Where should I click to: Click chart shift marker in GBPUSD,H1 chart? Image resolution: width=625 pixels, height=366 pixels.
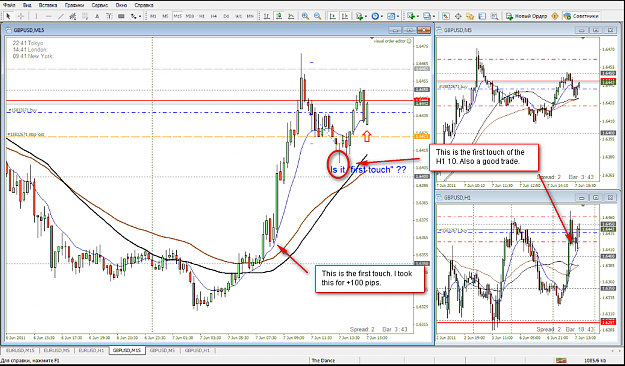[x=583, y=206]
